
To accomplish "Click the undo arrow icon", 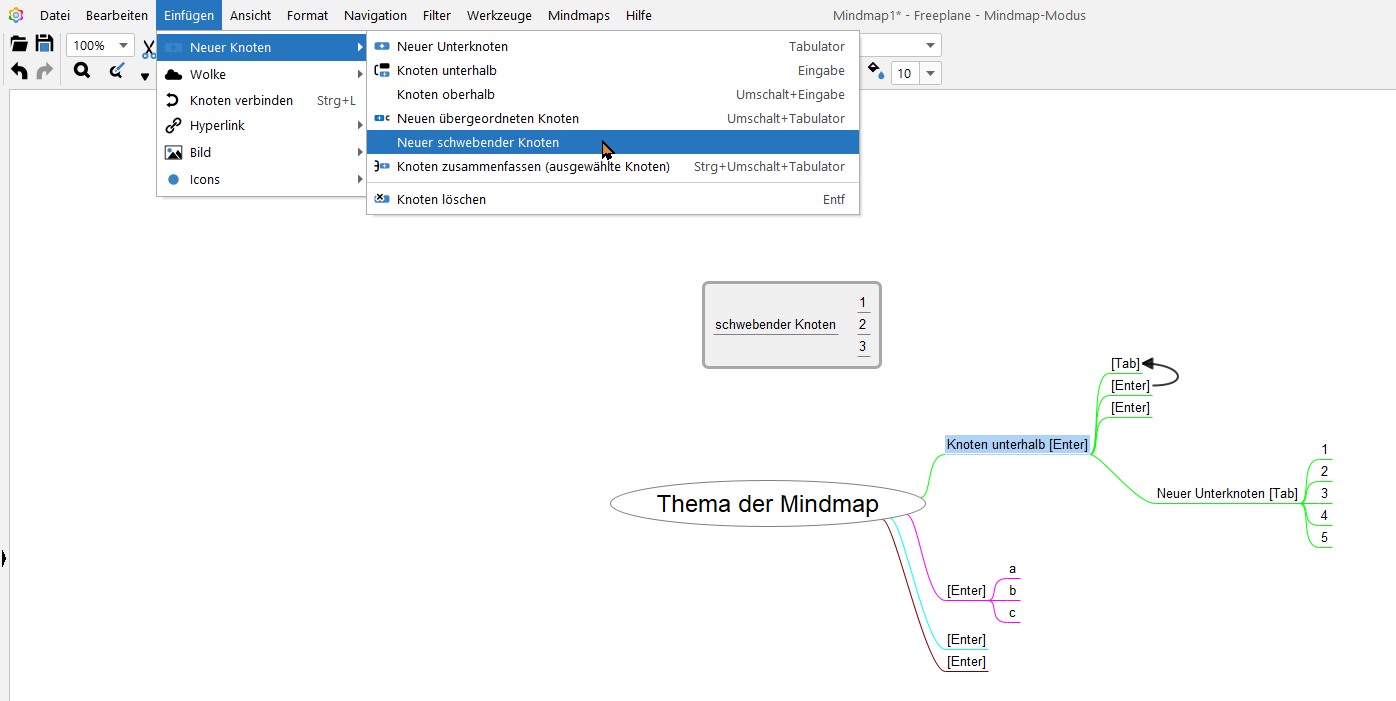I will tap(19, 71).
